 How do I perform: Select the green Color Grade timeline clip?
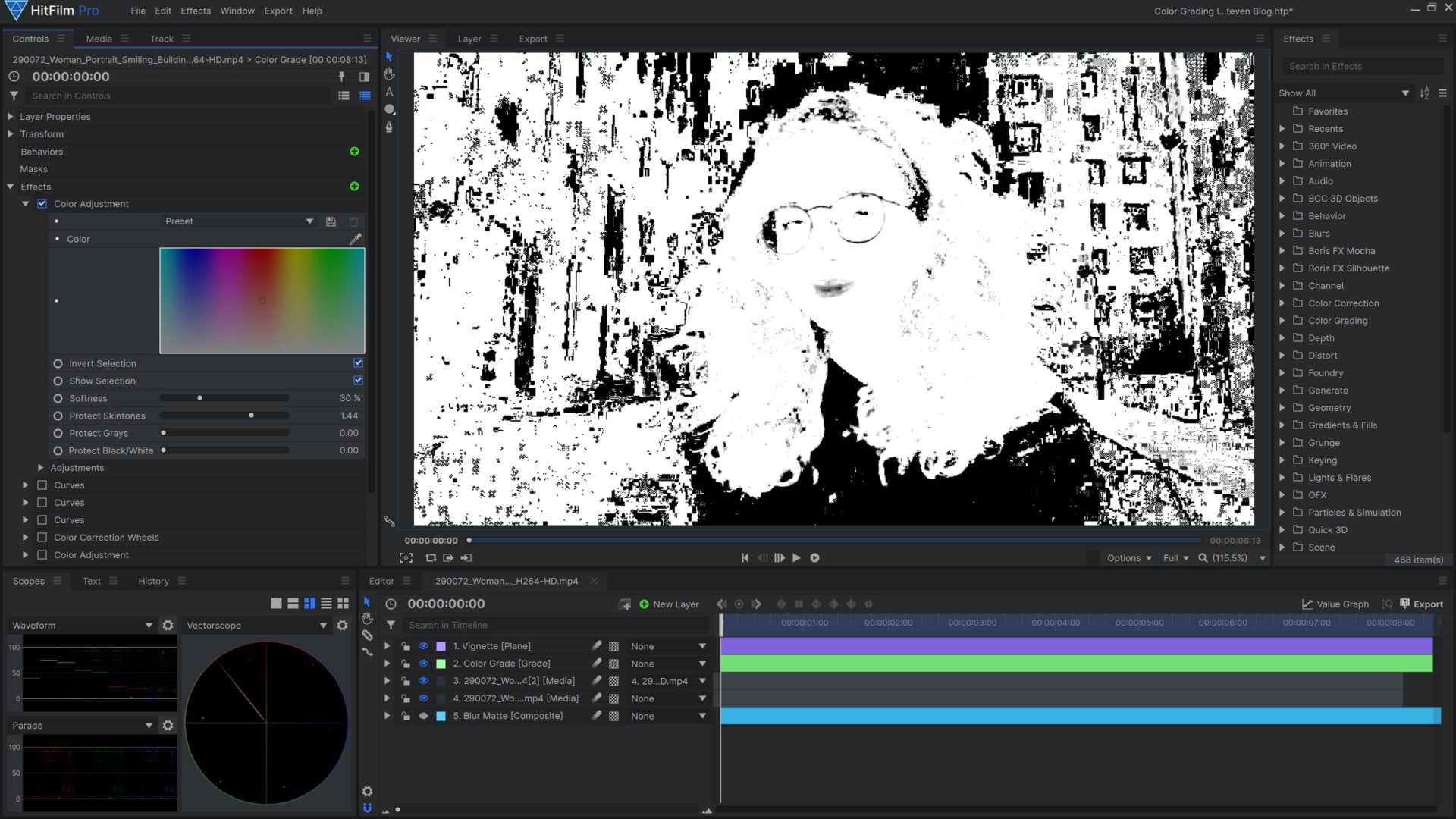tap(1076, 664)
